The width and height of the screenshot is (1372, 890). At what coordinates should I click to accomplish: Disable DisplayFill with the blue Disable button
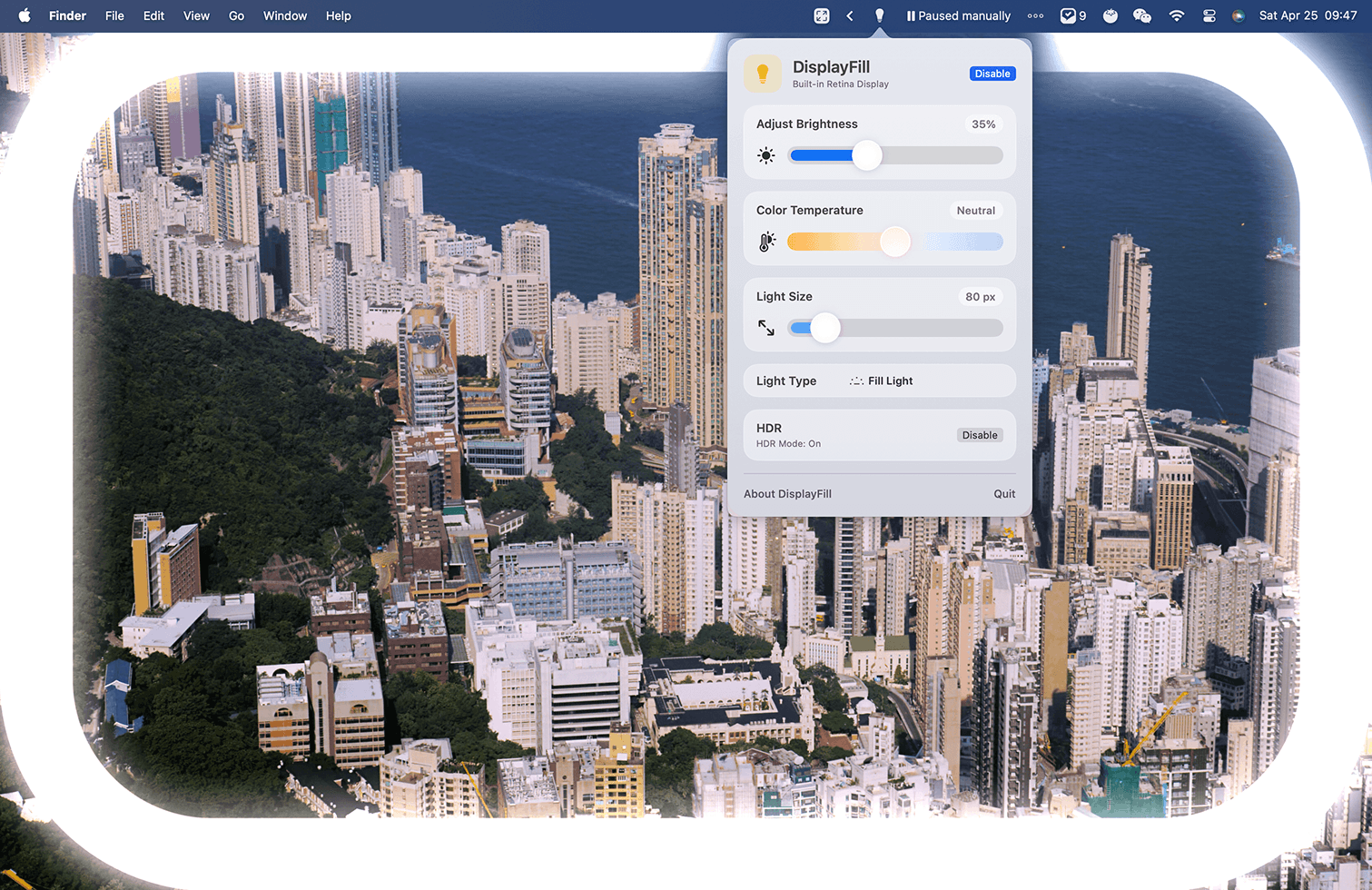click(x=992, y=74)
